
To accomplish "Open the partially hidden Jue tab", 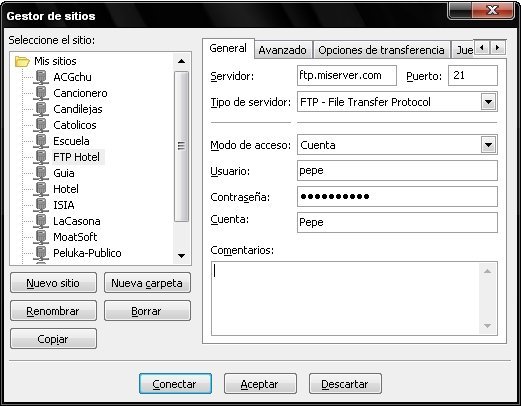I will click(463, 50).
